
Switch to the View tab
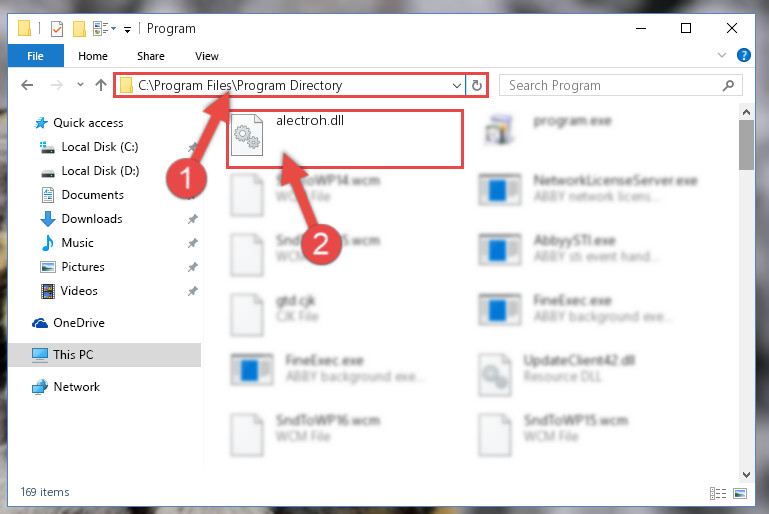pyautogui.click(x=207, y=56)
